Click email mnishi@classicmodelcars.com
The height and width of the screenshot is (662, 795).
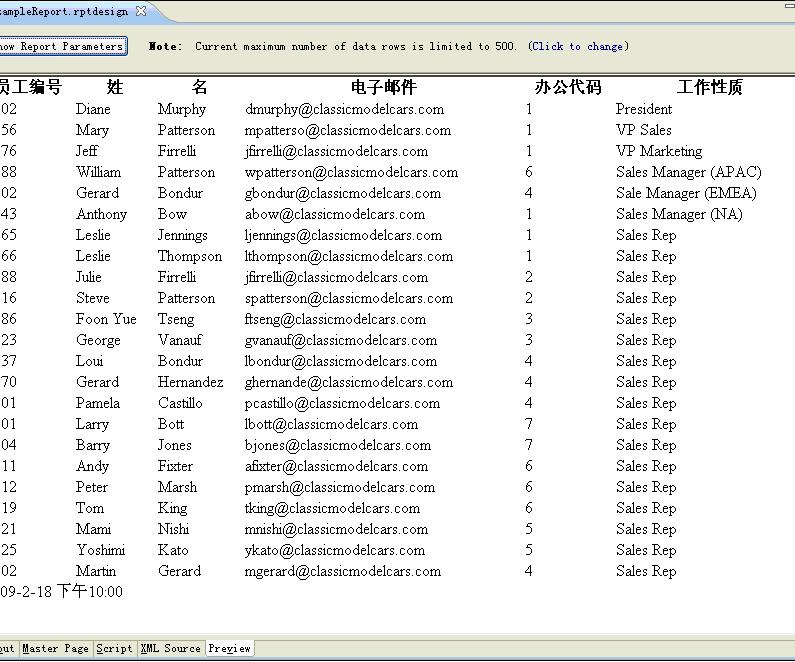[336, 529]
